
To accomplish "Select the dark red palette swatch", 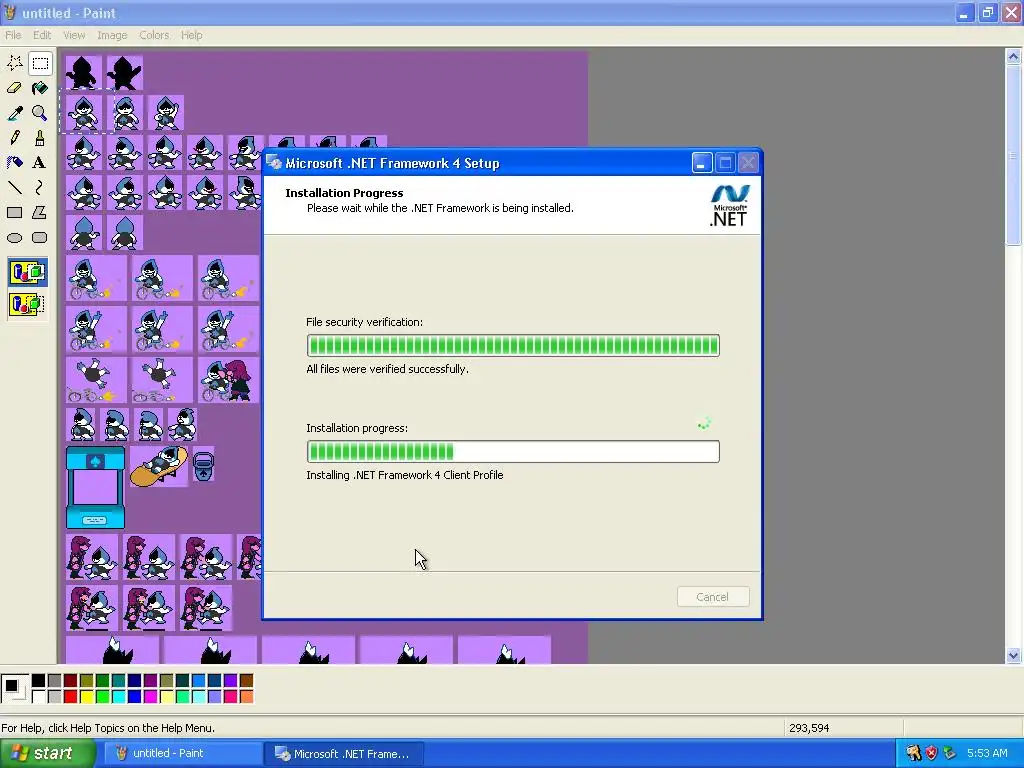I will [x=71, y=681].
